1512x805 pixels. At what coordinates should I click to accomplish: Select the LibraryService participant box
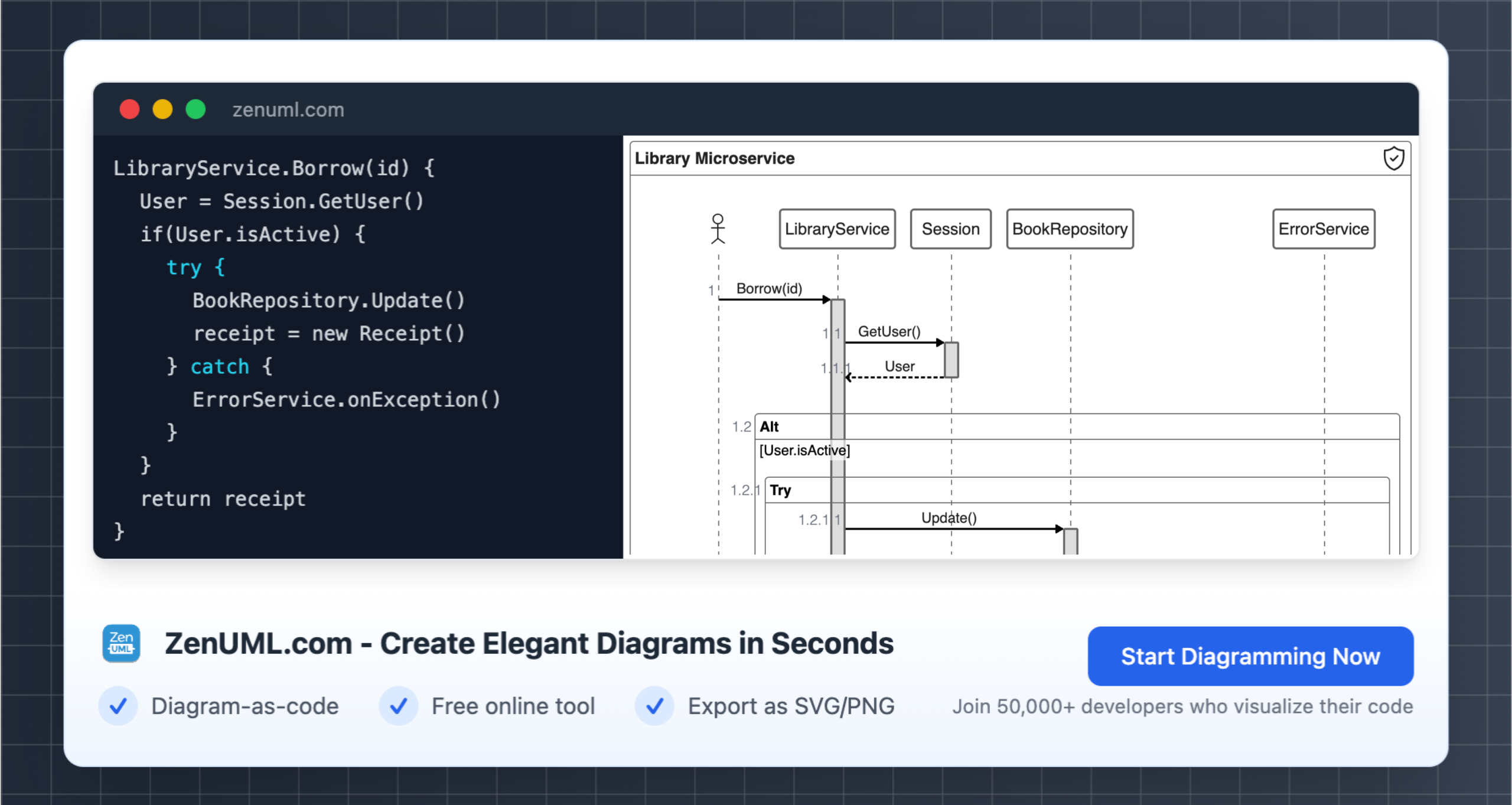point(837,229)
